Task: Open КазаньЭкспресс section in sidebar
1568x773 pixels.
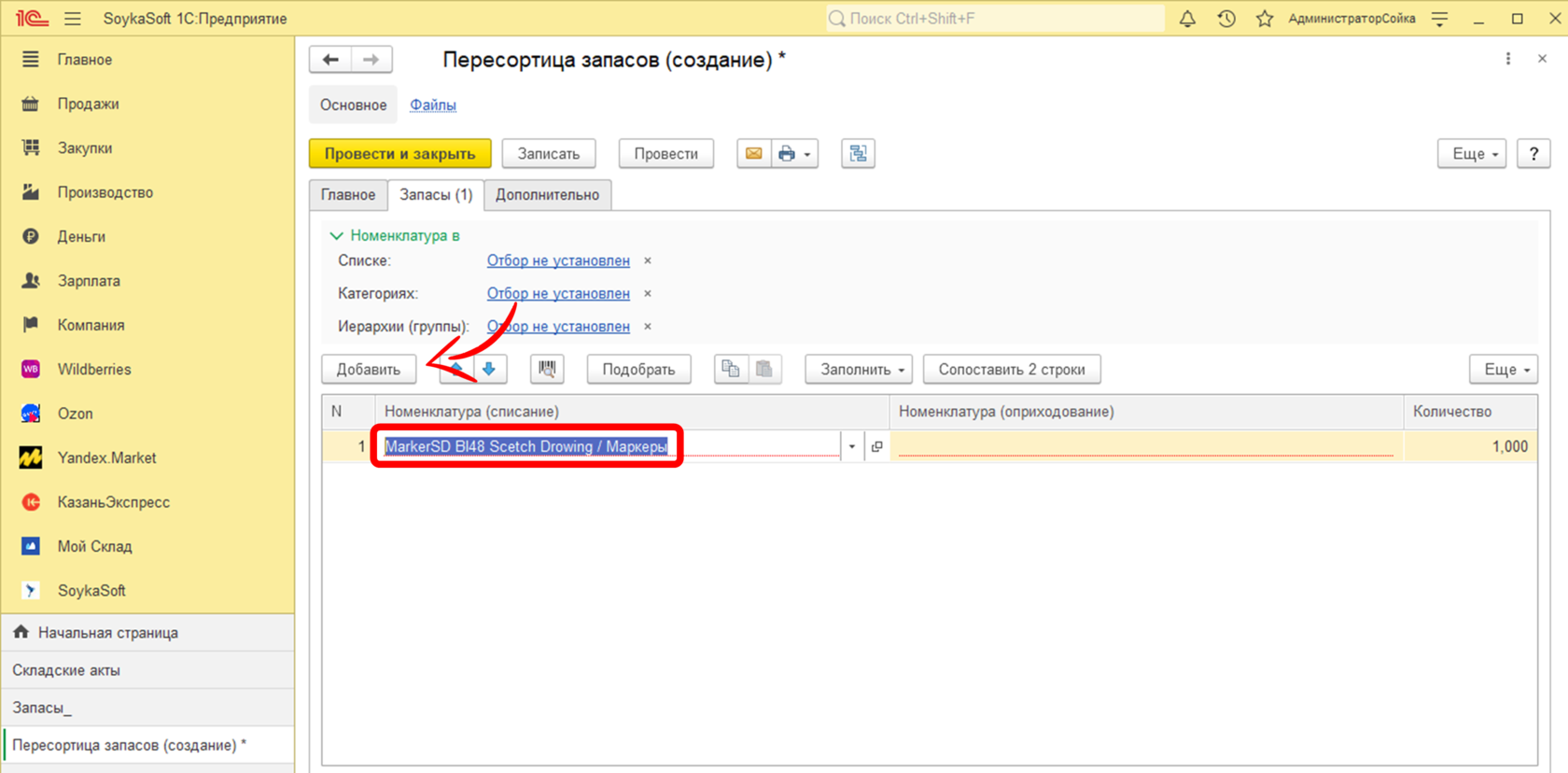Action: [113, 502]
